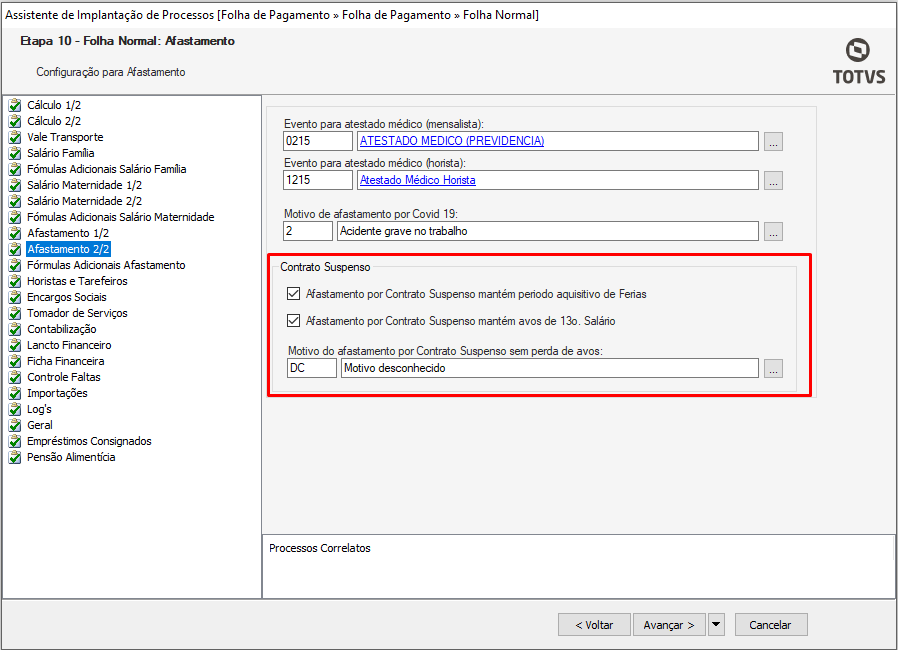Click the checkmark icon beside Salário Maternidade 2/2
This screenshot has height=650, width=898.
[15, 201]
